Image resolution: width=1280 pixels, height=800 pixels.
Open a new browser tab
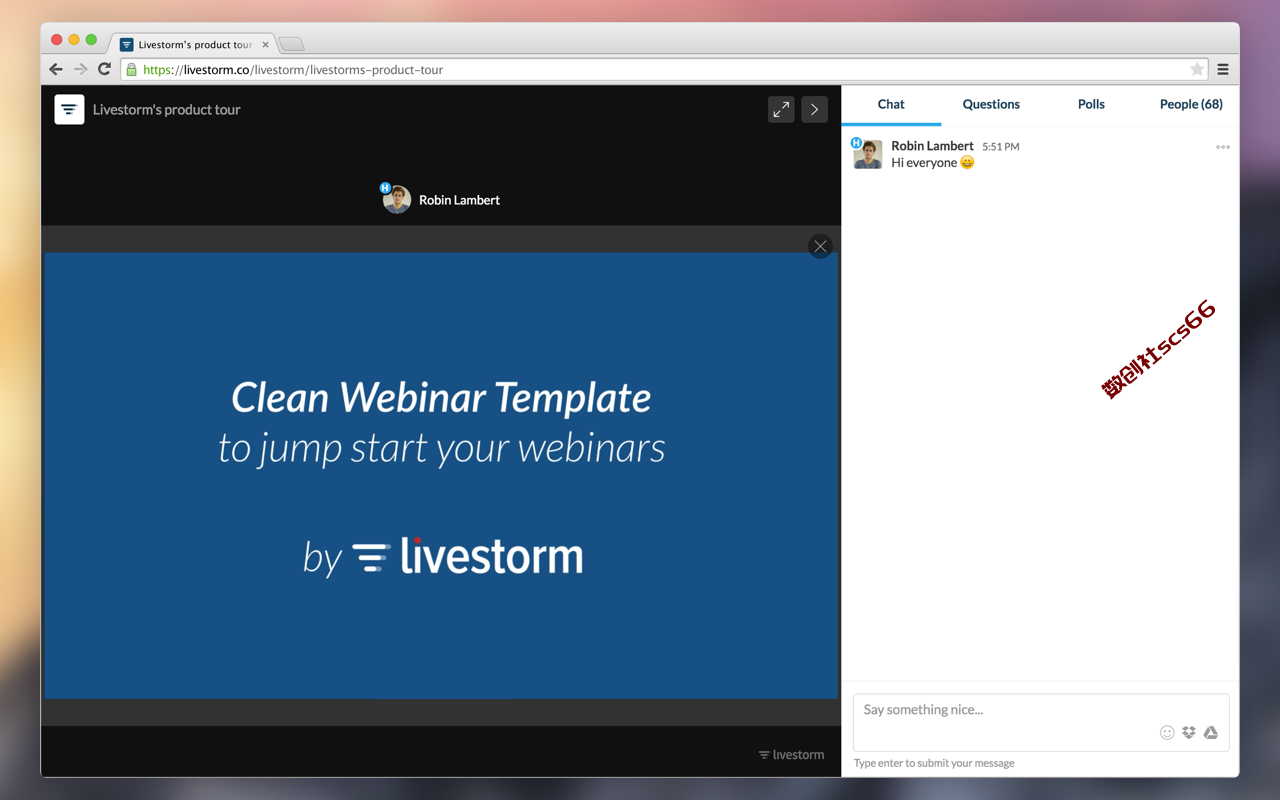click(x=291, y=44)
